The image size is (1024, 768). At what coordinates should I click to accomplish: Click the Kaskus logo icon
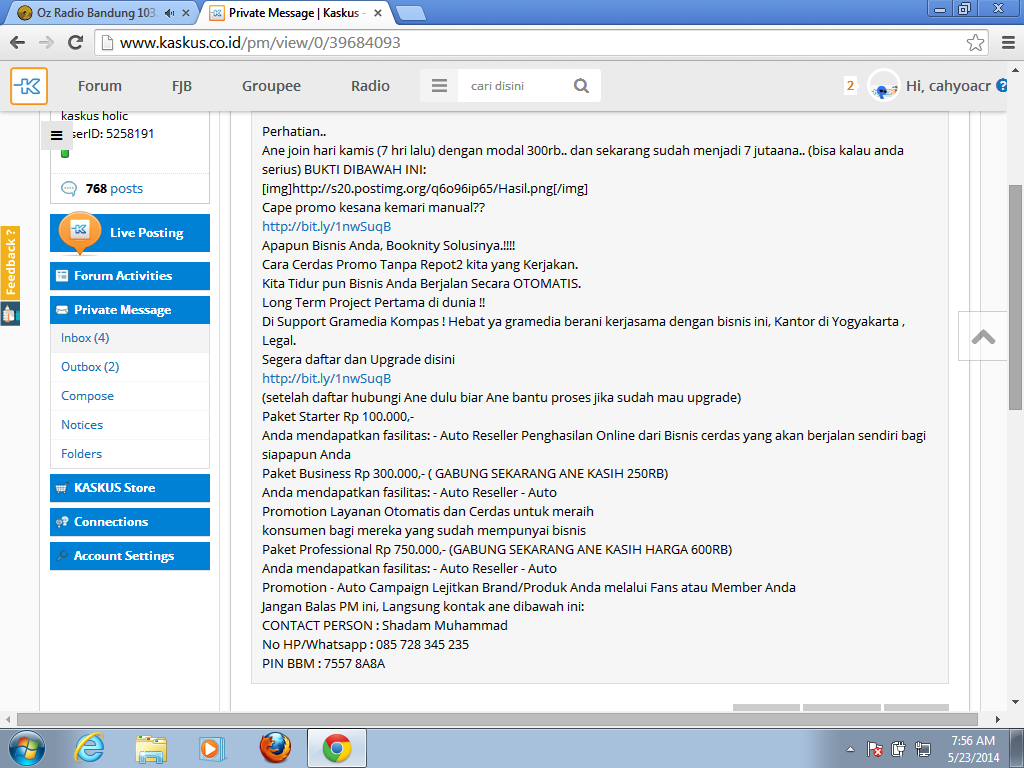click(29, 86)
